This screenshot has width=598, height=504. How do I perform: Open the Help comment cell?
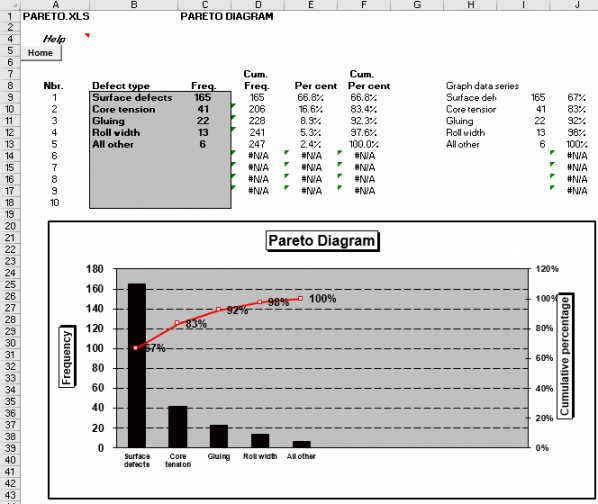point(54,39)
